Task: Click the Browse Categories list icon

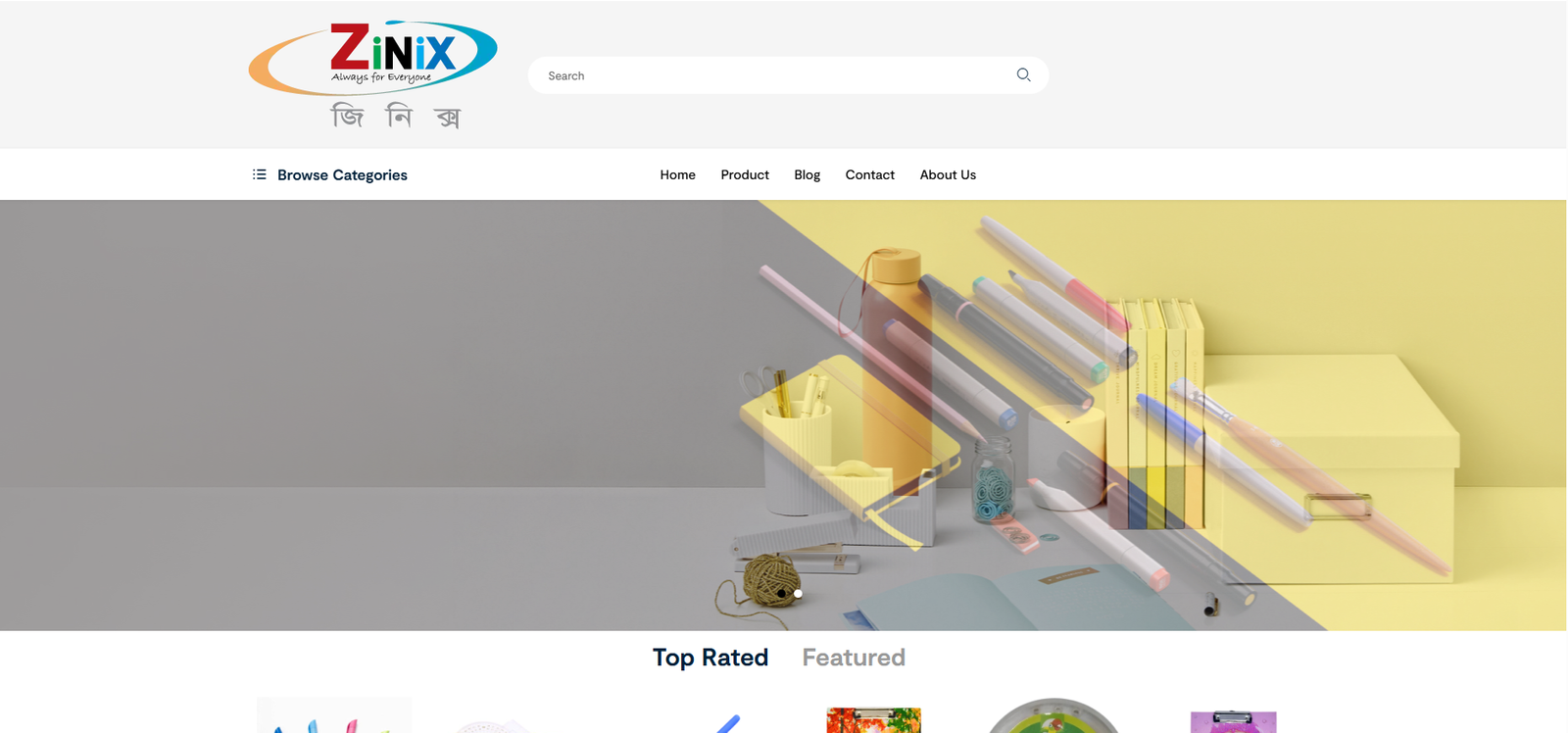Action: pos(259,174)
